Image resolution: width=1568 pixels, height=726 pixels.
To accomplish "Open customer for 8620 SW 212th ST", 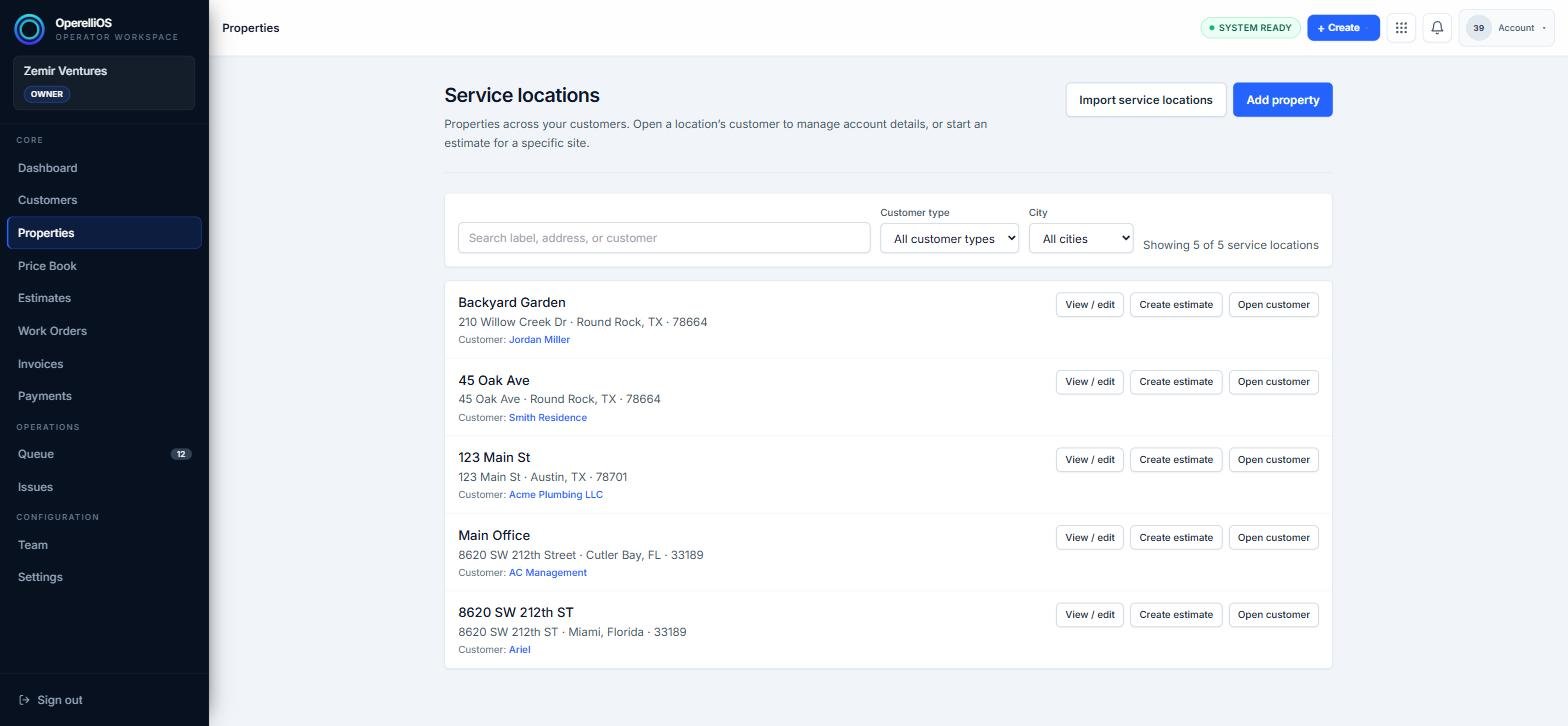I will point(1274,615).
